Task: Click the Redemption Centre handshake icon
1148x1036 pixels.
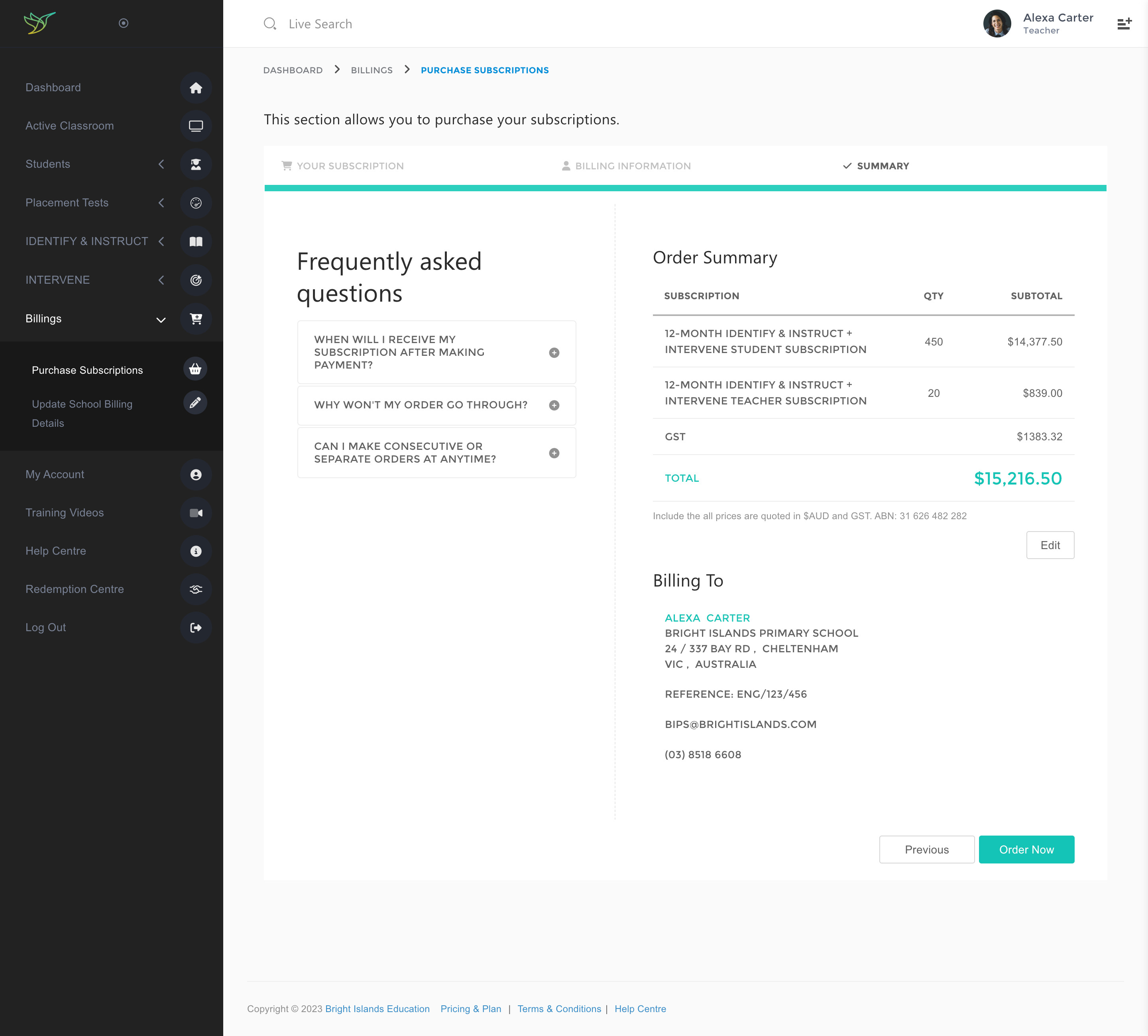Action: 195,589
